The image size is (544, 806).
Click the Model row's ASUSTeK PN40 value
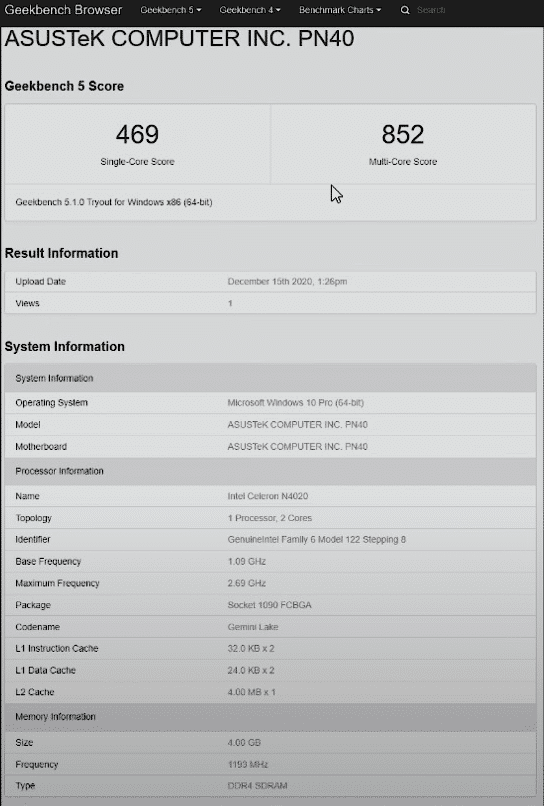(x=298, y=425)
